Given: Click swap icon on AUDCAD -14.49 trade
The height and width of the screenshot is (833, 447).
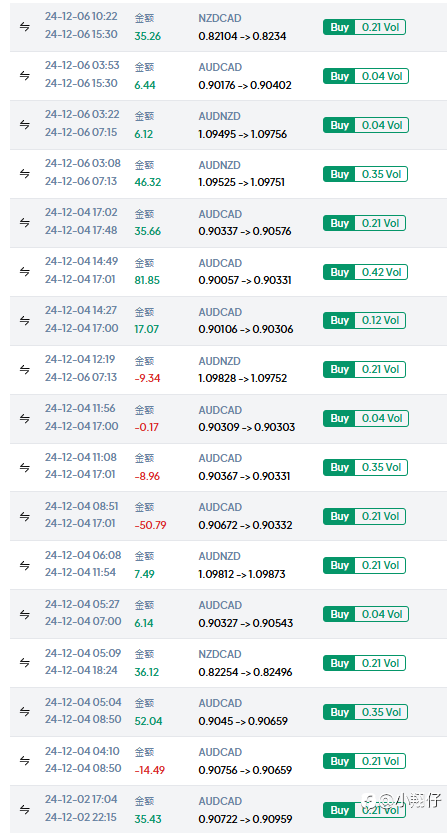Looking at the screenshot, I should click(x=24, y=761).
